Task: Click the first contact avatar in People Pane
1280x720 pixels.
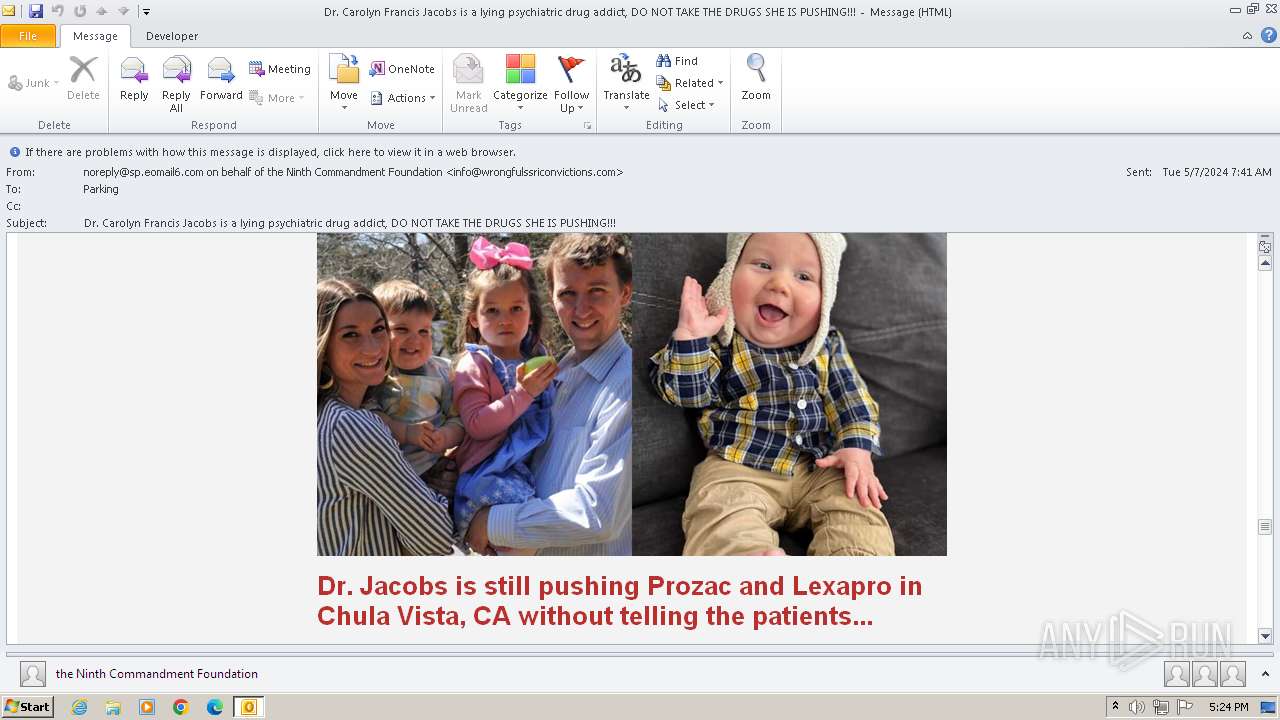Action: click(x=1177, y=674)
